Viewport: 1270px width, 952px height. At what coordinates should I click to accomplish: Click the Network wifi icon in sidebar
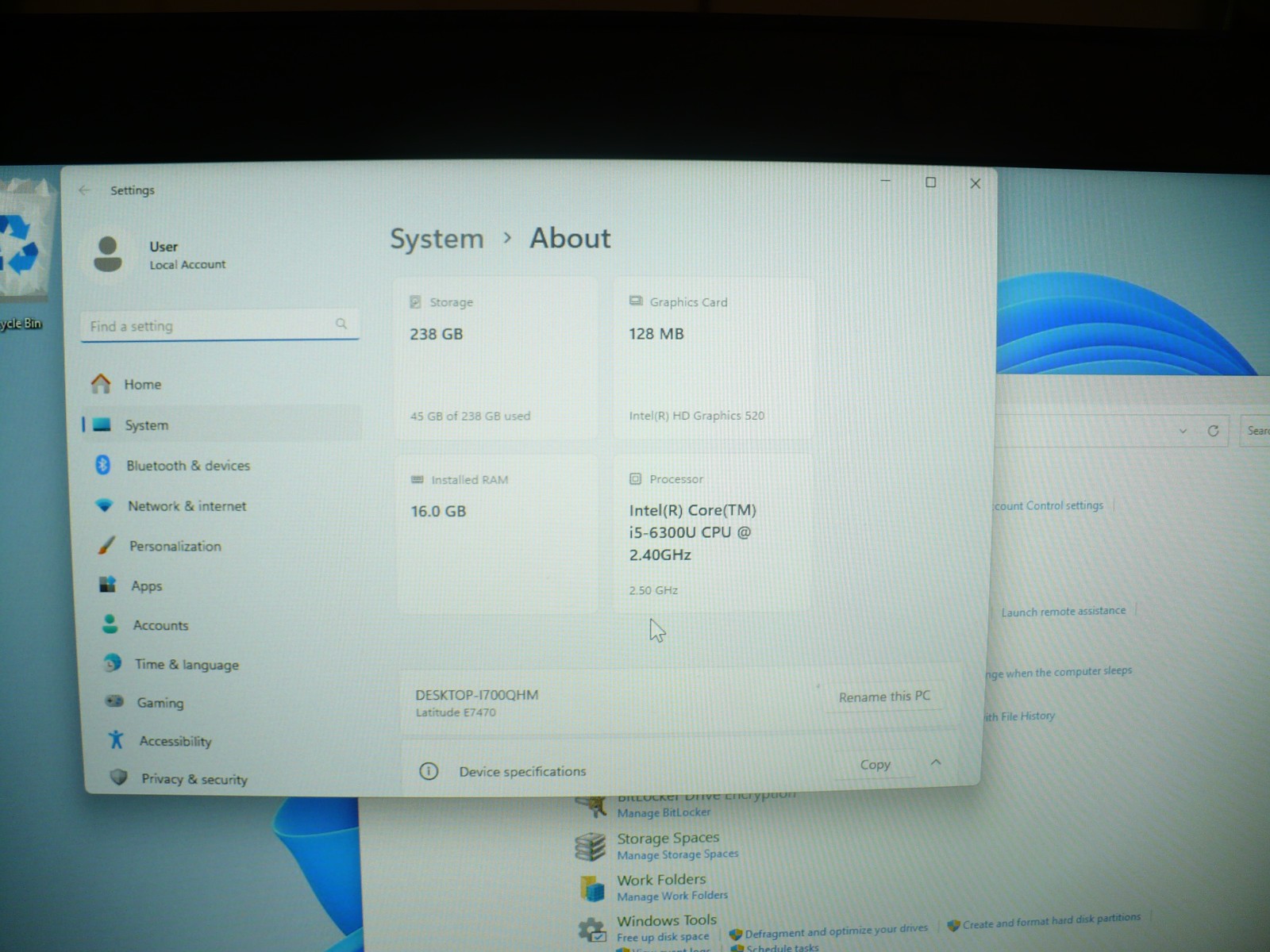point(104,505)
